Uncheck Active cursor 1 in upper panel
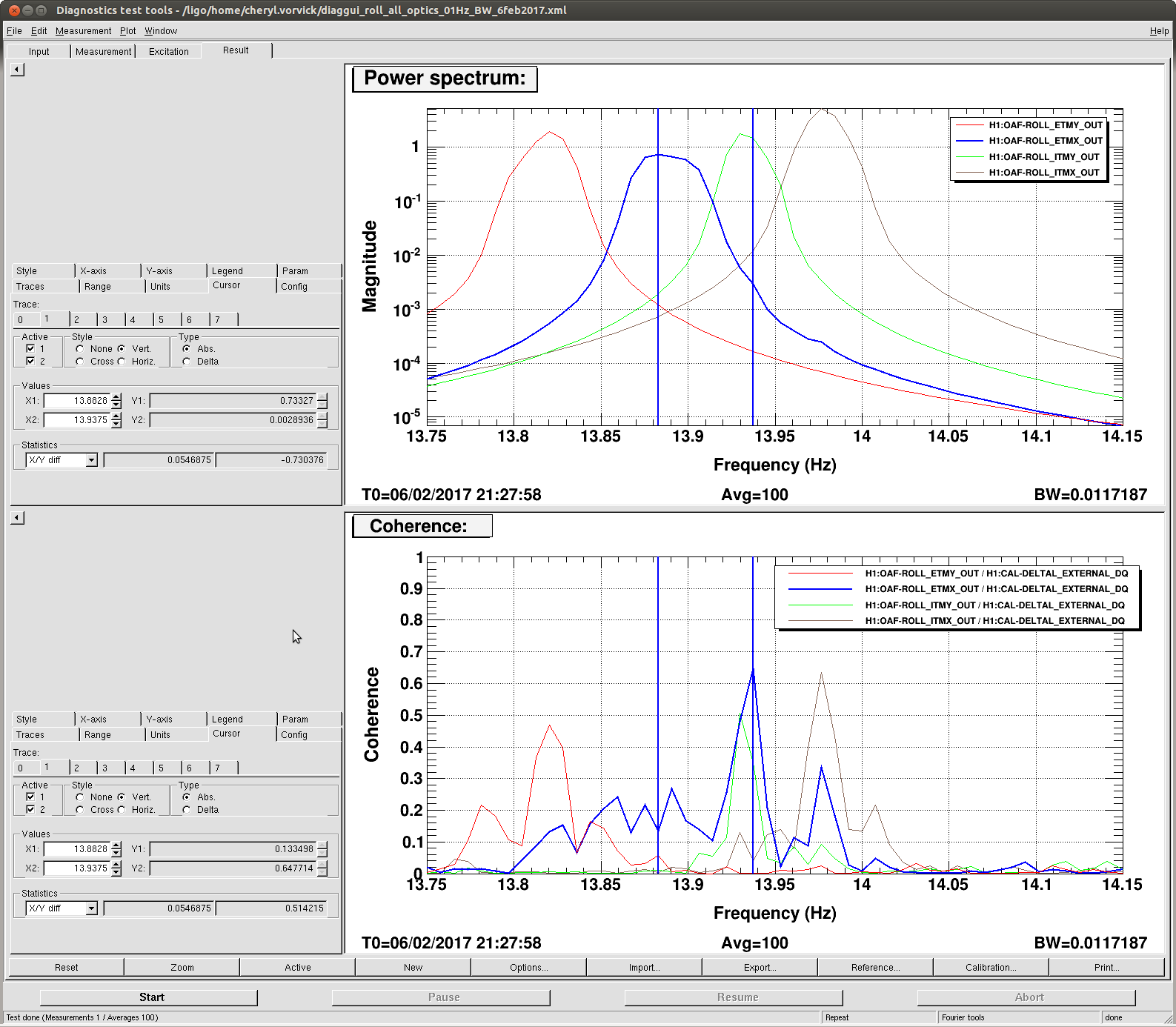The height and width of the screenshot is (1027, 1176). (30, 348)
